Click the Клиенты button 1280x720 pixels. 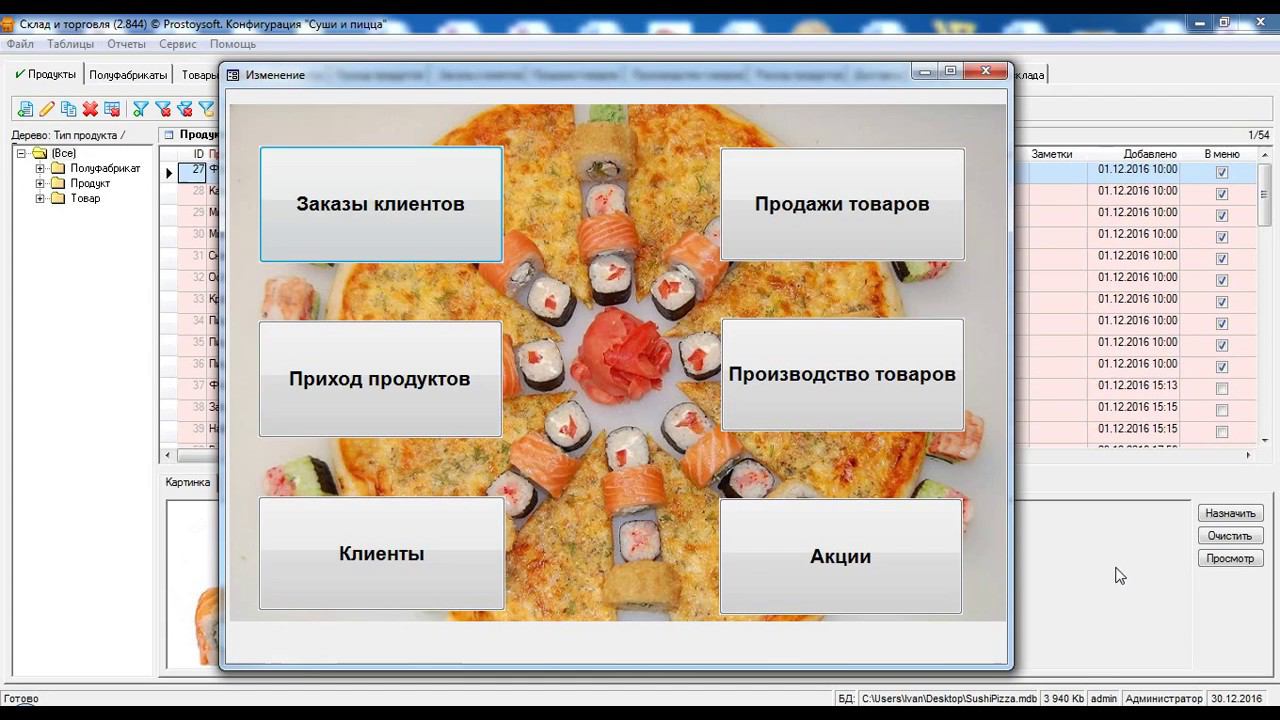click(x=381, y=554)
